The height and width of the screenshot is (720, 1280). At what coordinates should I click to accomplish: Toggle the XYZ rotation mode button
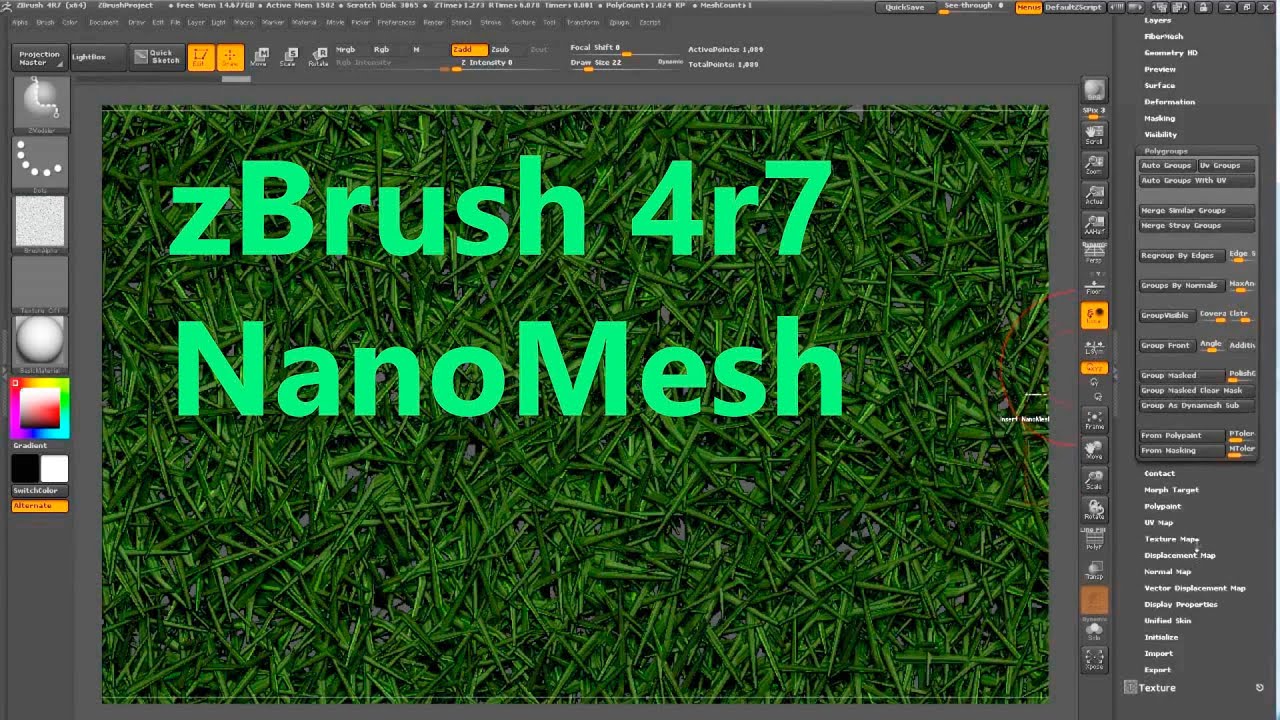pos(1095,369)
